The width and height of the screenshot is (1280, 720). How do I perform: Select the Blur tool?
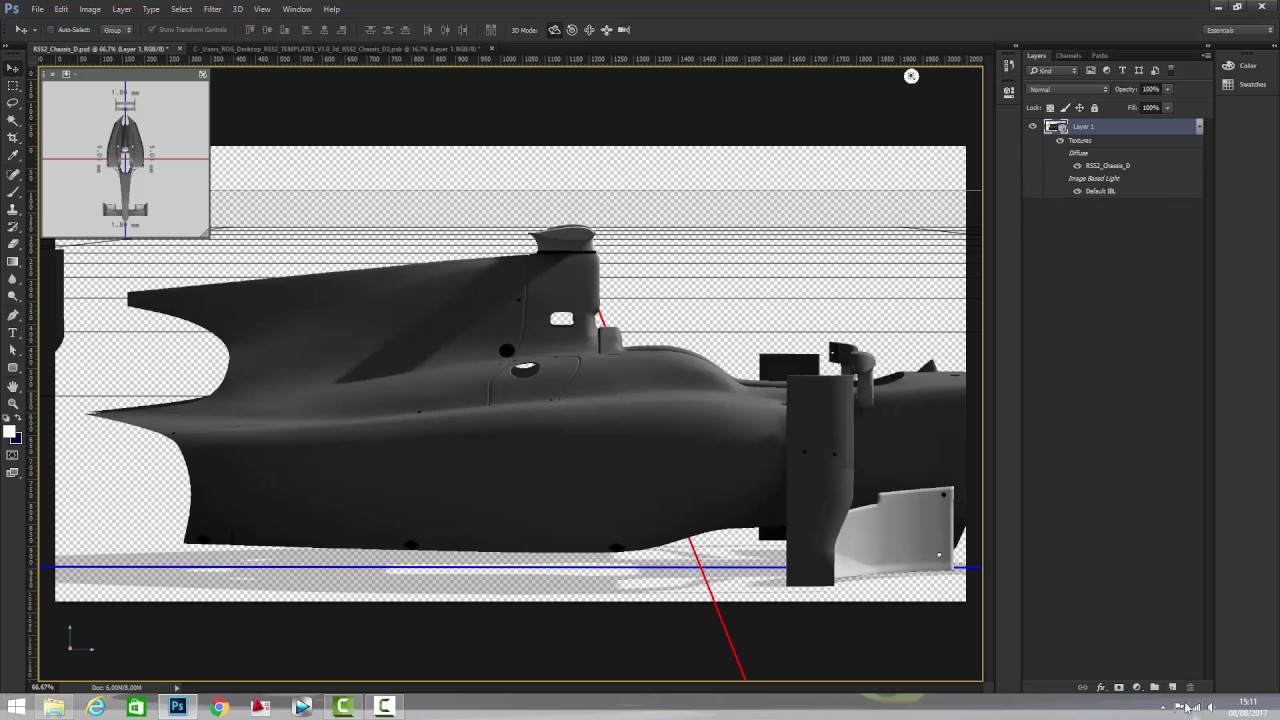(13, 280)
